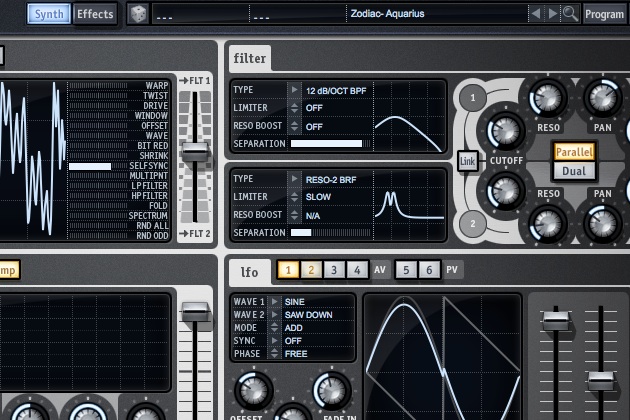Select LFO 4 button

(x=357, y=270)
